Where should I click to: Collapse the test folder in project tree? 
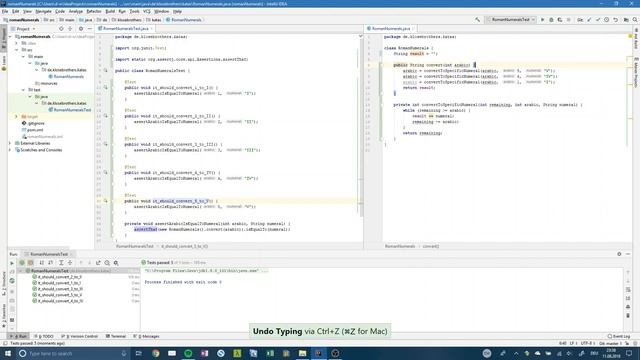23,90
